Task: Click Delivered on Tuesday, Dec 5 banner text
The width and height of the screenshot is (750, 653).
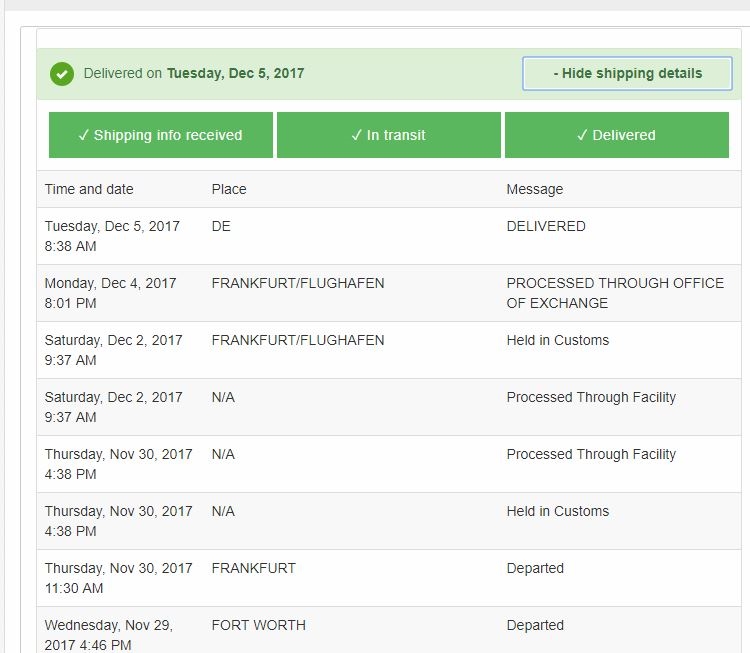Action: click(x=194, y=73)
